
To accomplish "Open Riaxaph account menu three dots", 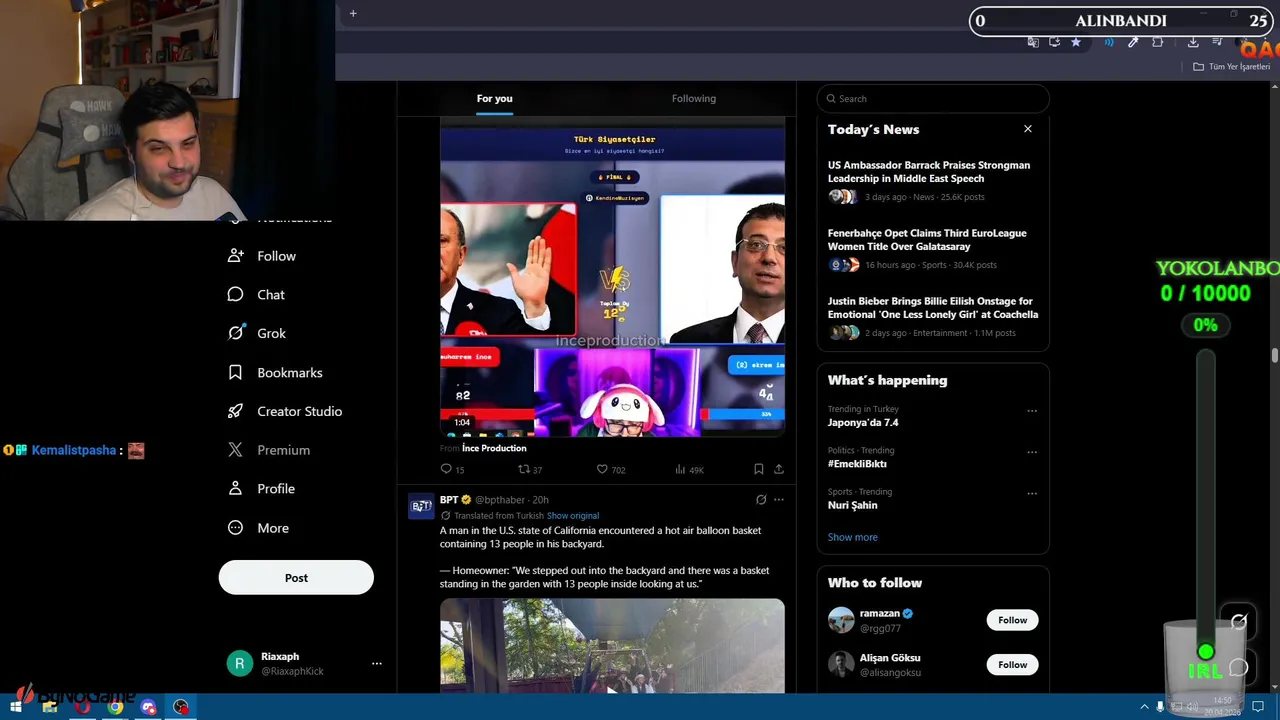I will point(376,663).
